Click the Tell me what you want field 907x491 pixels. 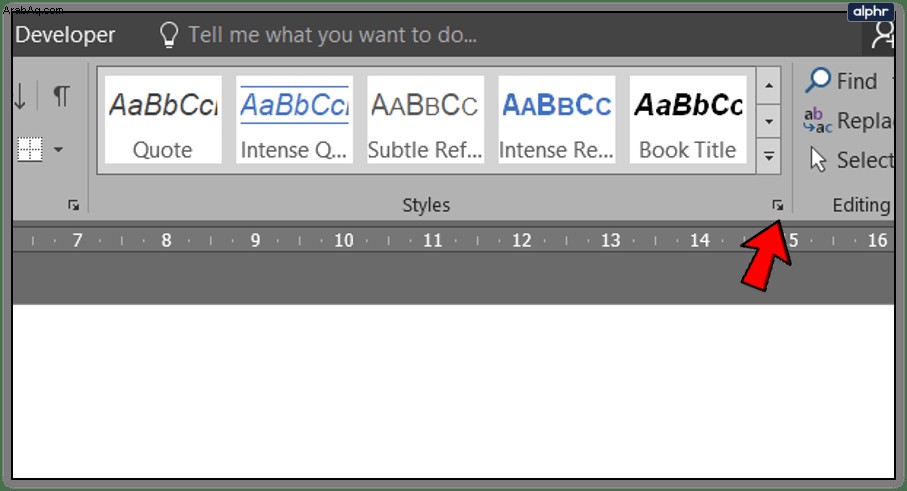pos(333,35)
